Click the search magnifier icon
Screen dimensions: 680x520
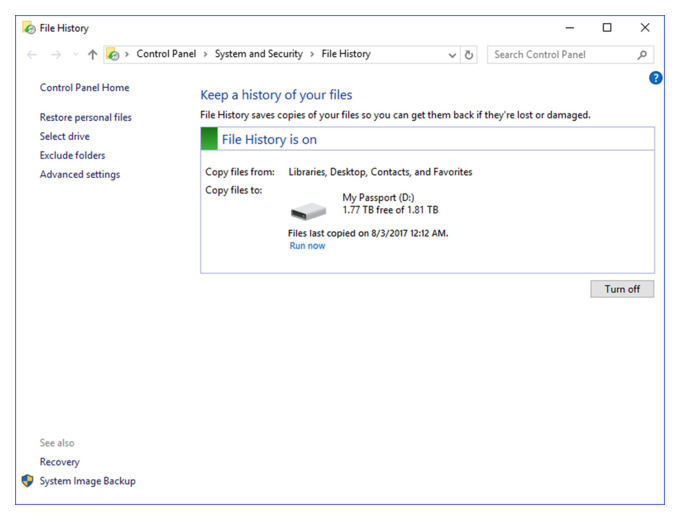(x=642, y=55)
